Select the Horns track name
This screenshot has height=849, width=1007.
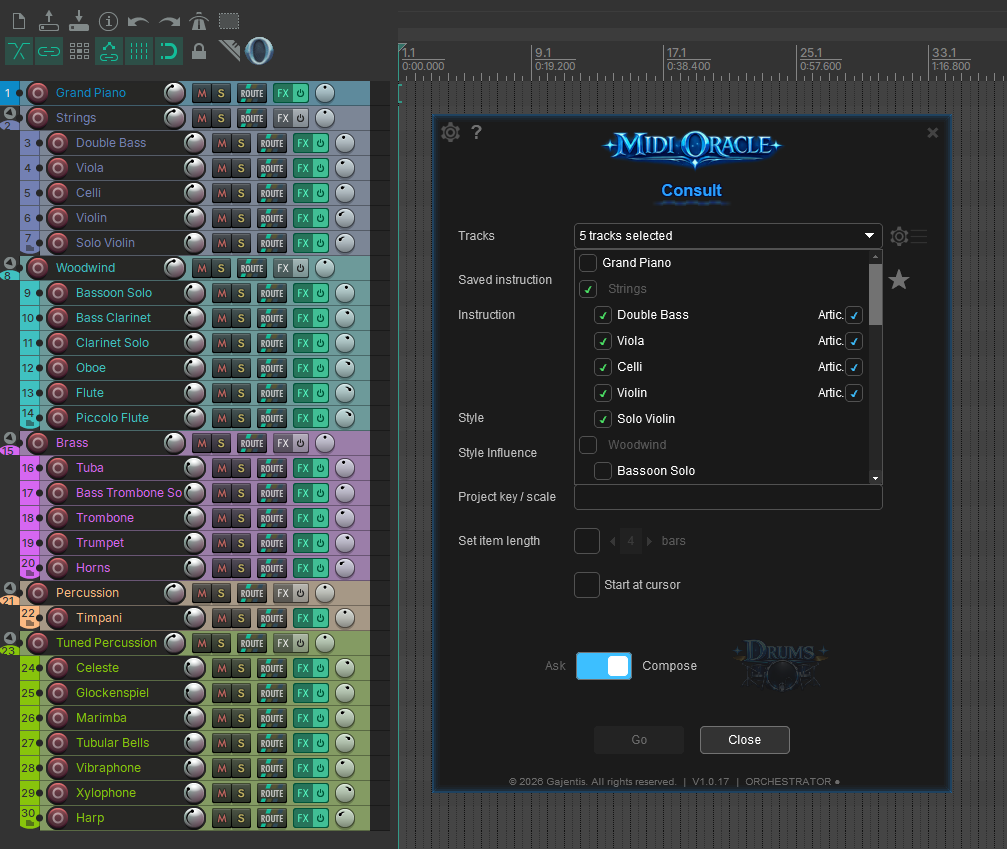[93, 568]
